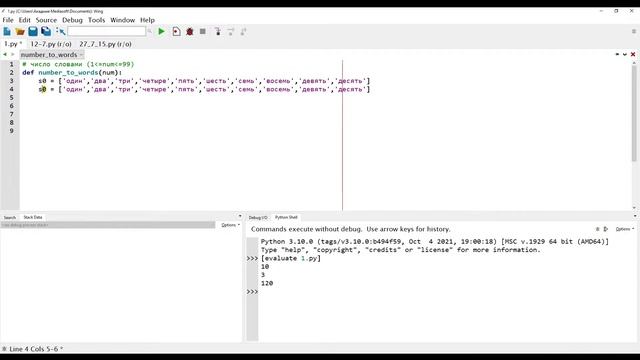Click the Python 3.10.0 version line in the shell
Screen dimensions: 640x360
[435, 242]
